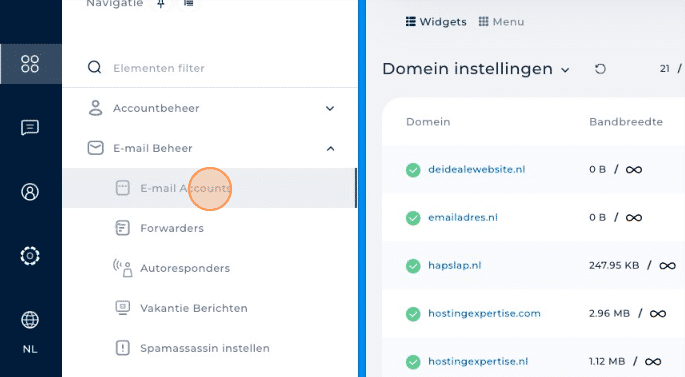Click the green check for emailadres.nl
Screen dimensions: 685x377
pyautogui.click(x=413, y=218)
